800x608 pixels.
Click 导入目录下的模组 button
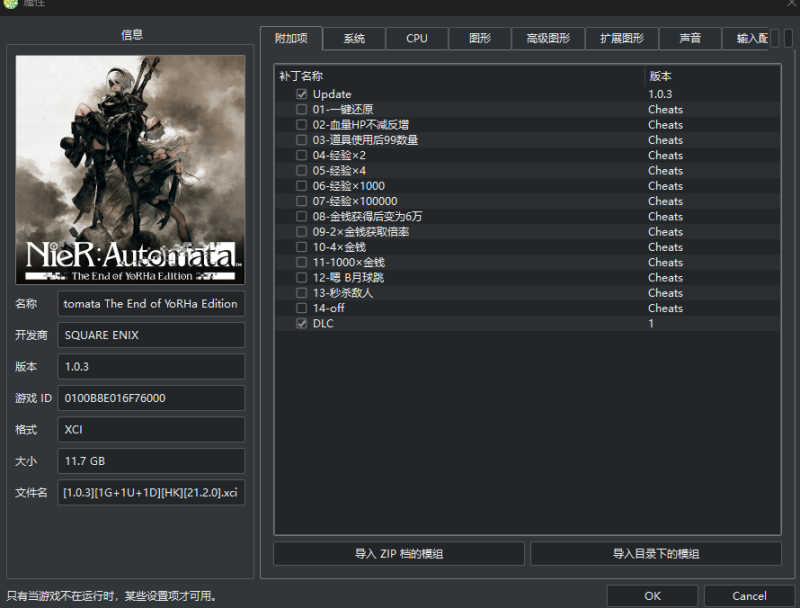tap(656, 553)
